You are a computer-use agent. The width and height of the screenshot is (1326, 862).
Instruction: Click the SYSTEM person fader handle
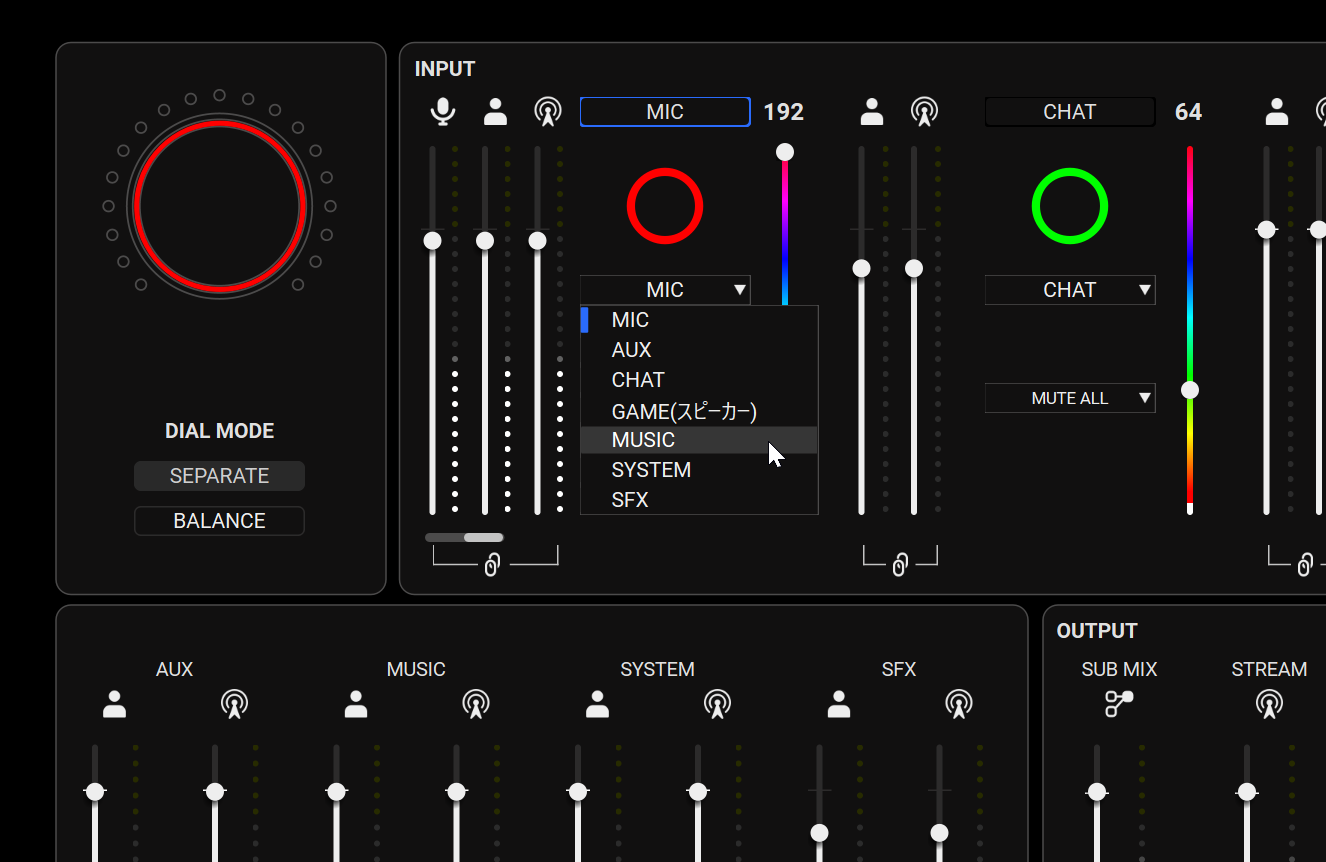(x=578, y=792)
